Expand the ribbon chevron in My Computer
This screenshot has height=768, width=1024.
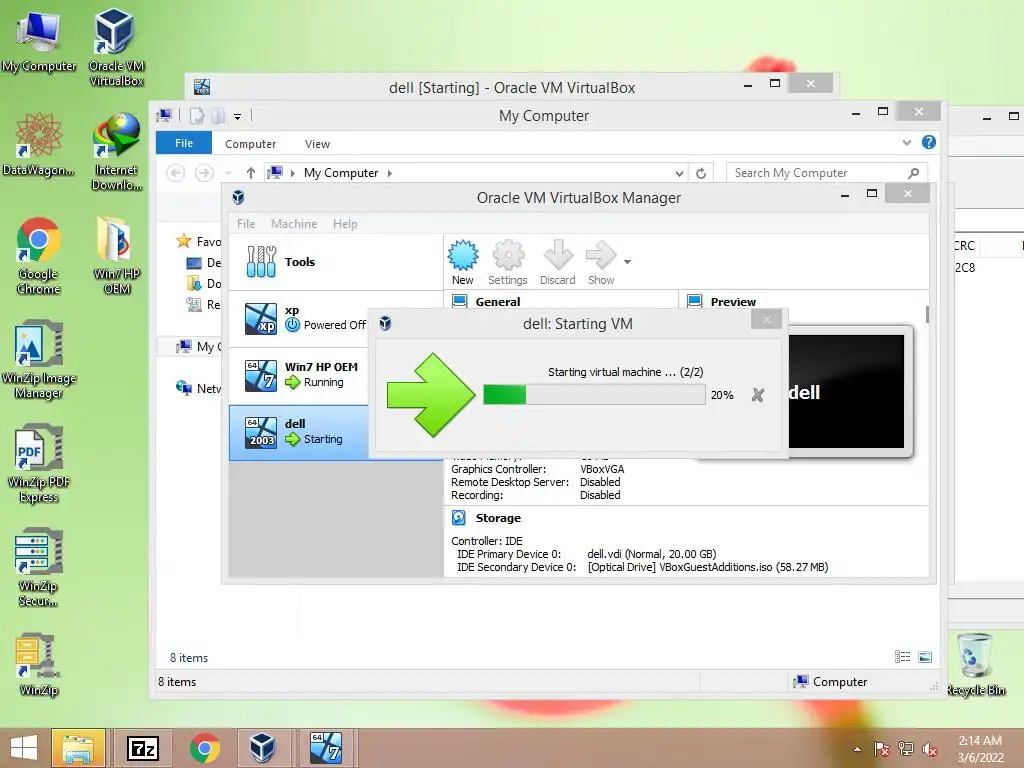coord(906,142)
